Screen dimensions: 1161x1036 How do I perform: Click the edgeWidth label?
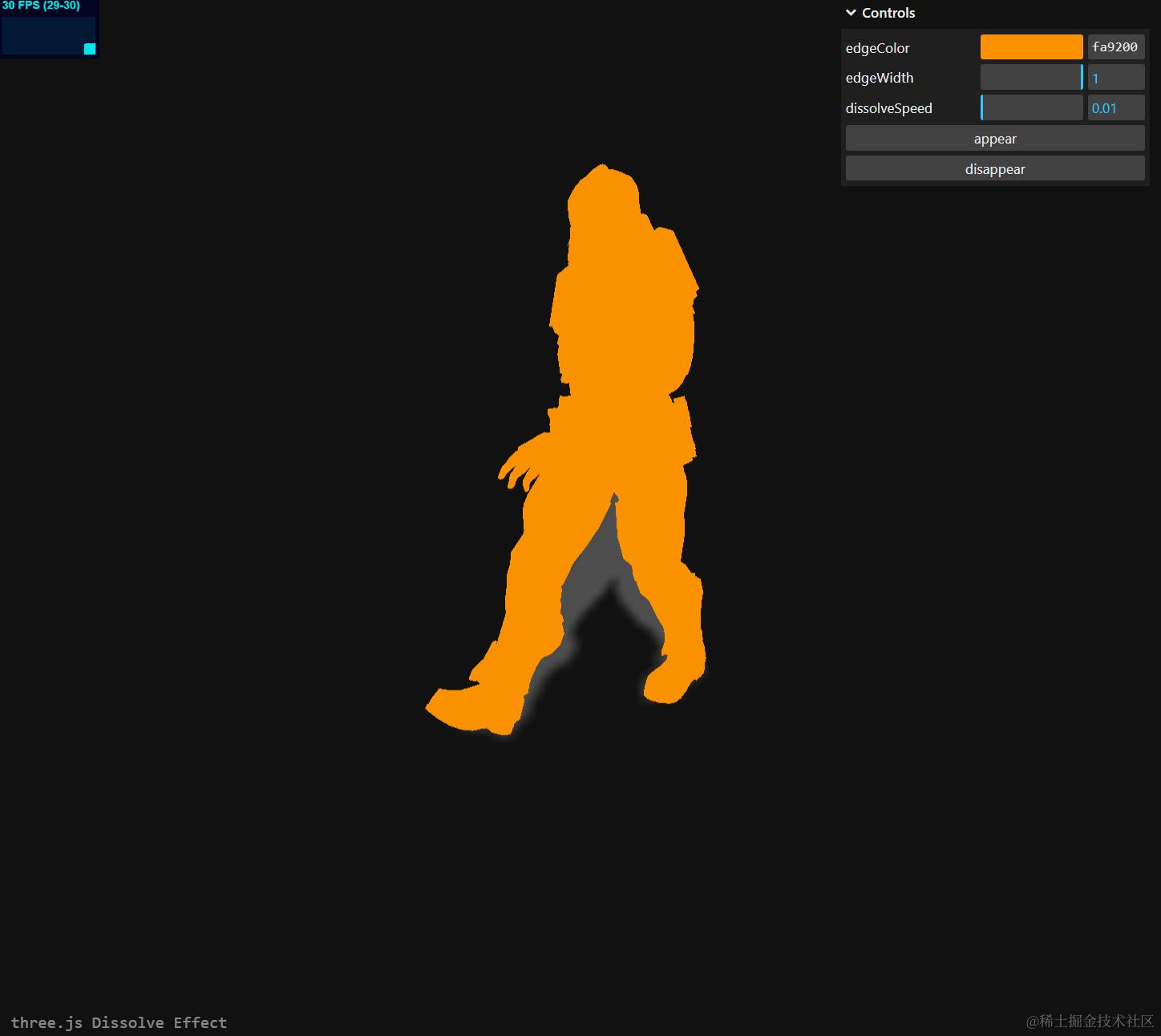pyautogui.click(x=880, y=78)
